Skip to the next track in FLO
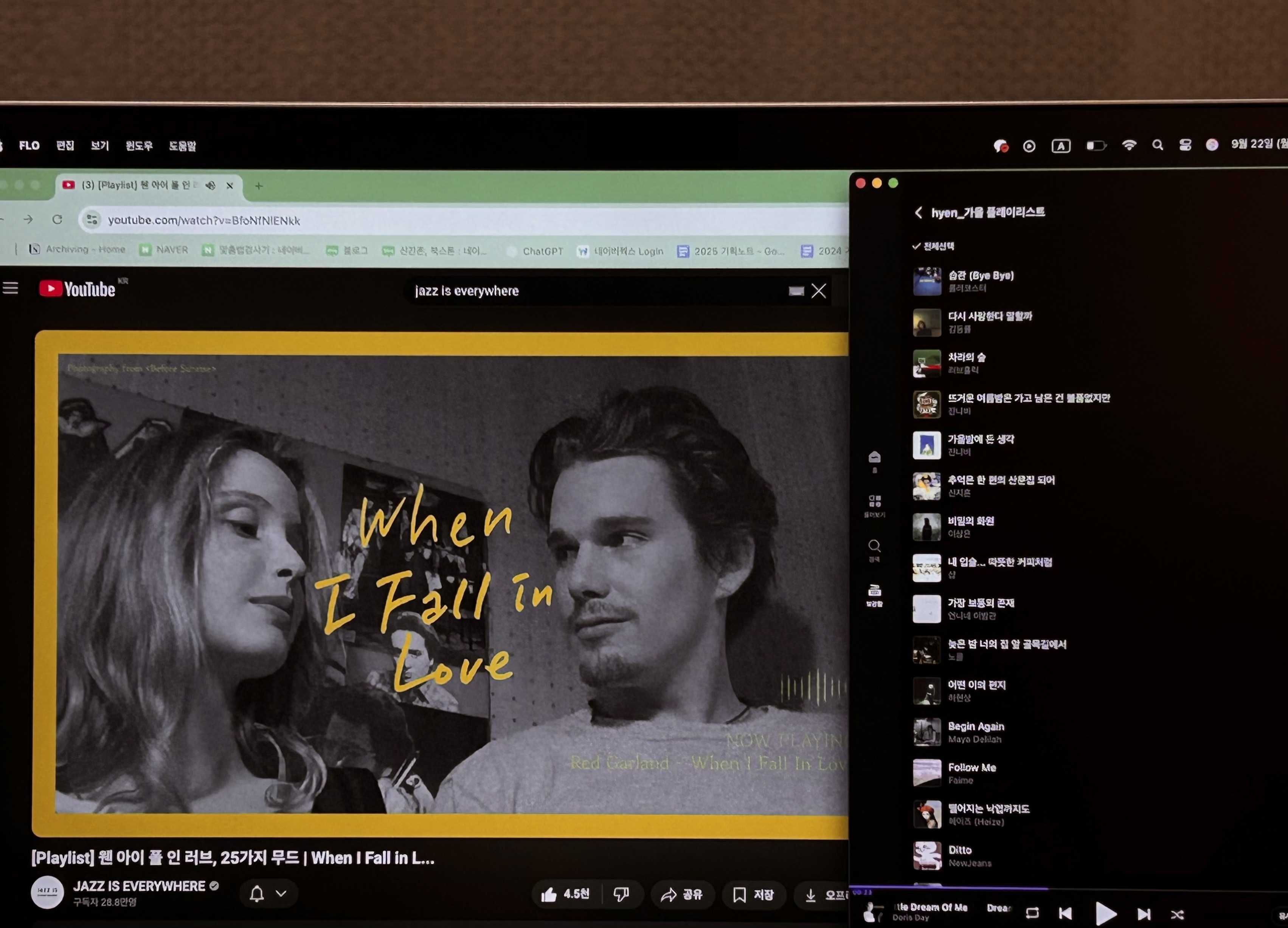The image size is (1288, 928). 1144,914
